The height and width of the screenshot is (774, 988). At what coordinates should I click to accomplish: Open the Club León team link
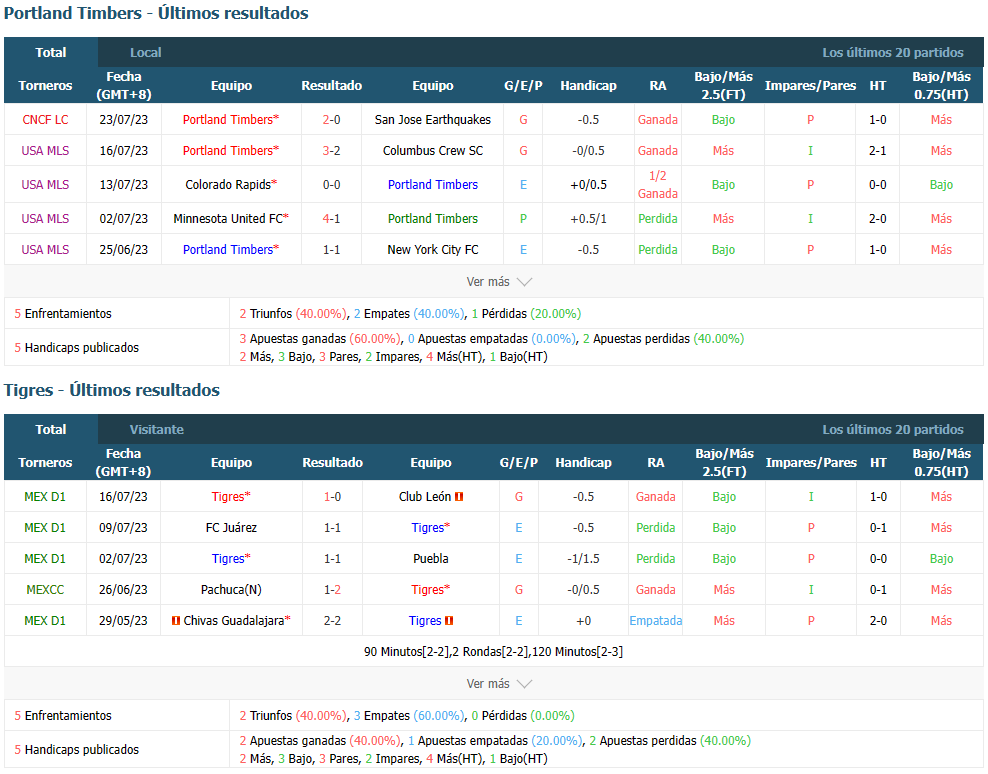coord(425,497)
